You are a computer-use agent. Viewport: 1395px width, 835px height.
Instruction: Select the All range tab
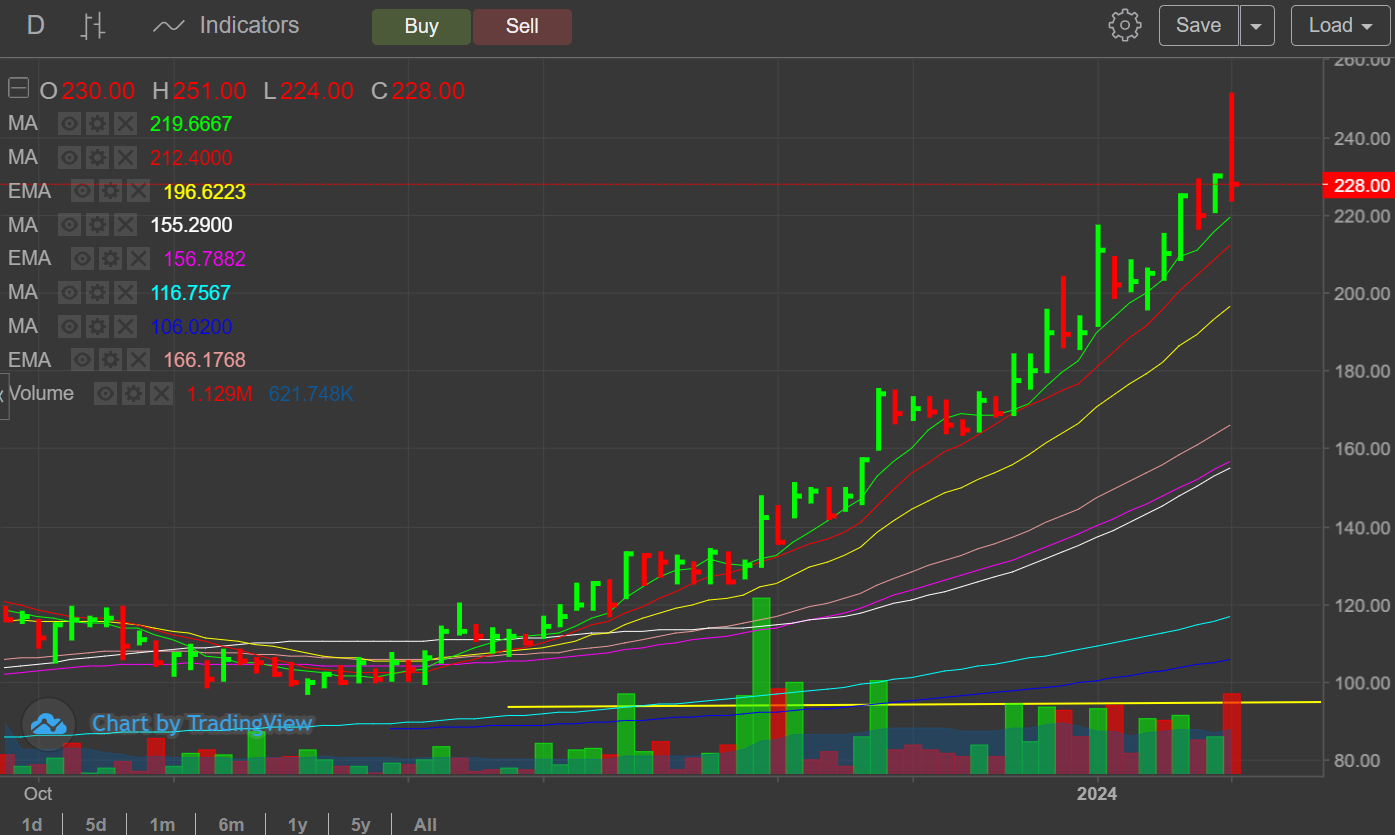425,824
